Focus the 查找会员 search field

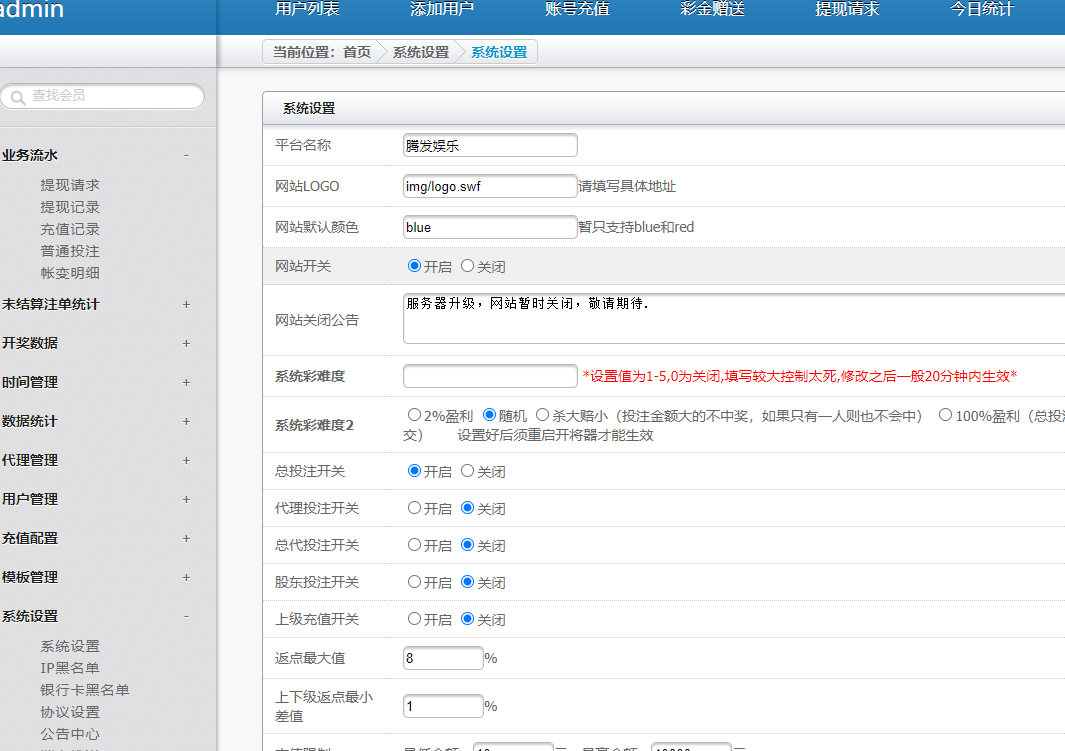102,96
